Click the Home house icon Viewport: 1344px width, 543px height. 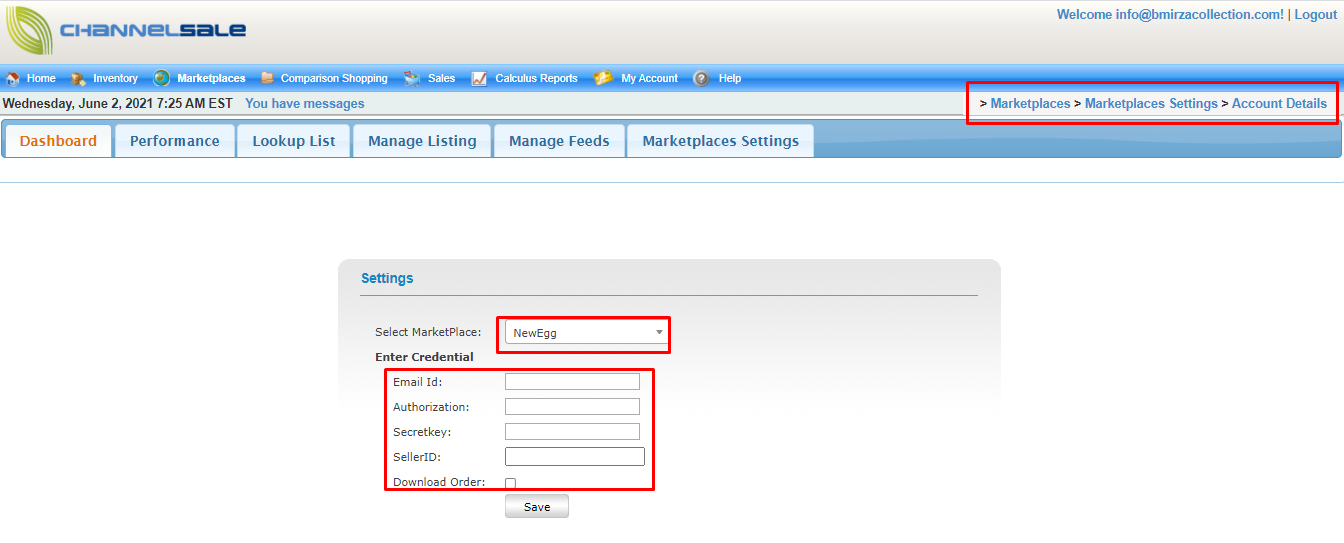[x=13, y=78]
